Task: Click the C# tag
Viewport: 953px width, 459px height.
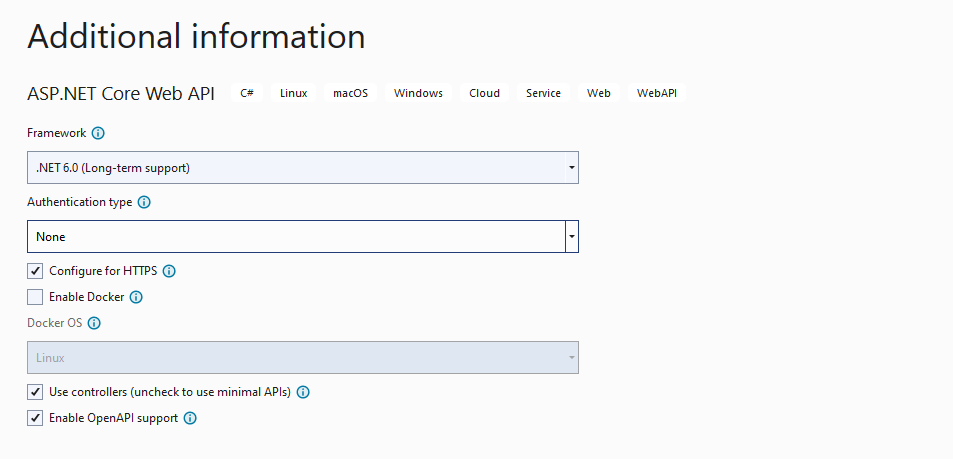Action: click(x=247, y=93)
